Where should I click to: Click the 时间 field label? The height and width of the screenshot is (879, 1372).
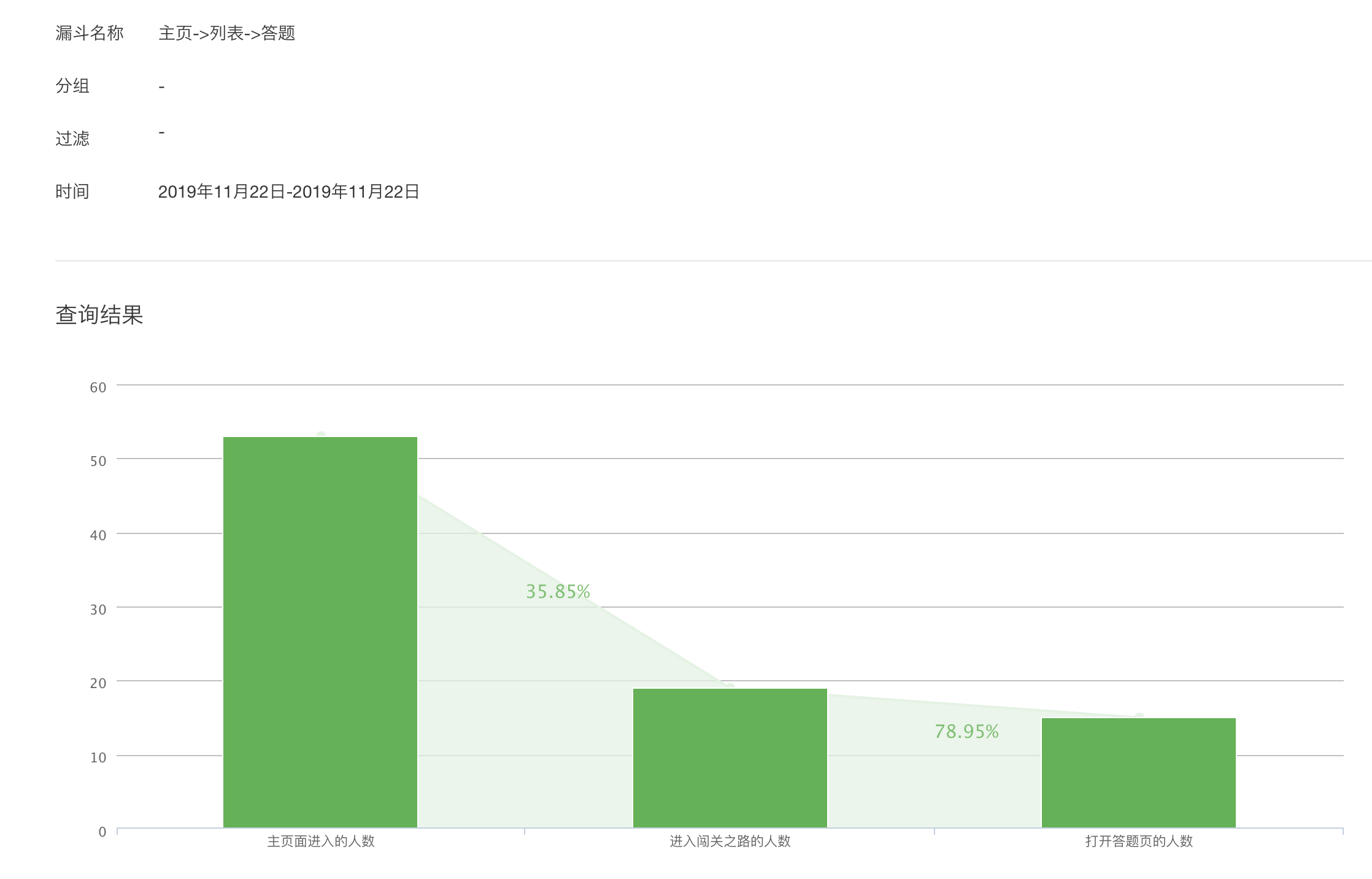72,192
